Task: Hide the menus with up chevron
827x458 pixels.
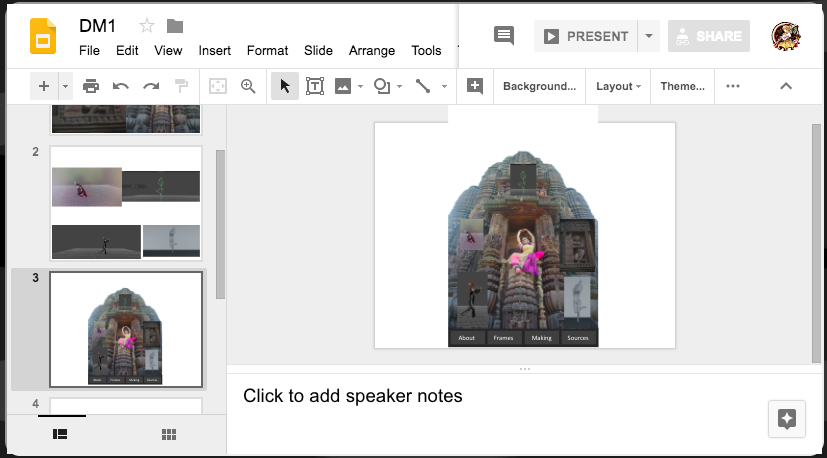Action: pyautogui.click(x=786, y=86)
